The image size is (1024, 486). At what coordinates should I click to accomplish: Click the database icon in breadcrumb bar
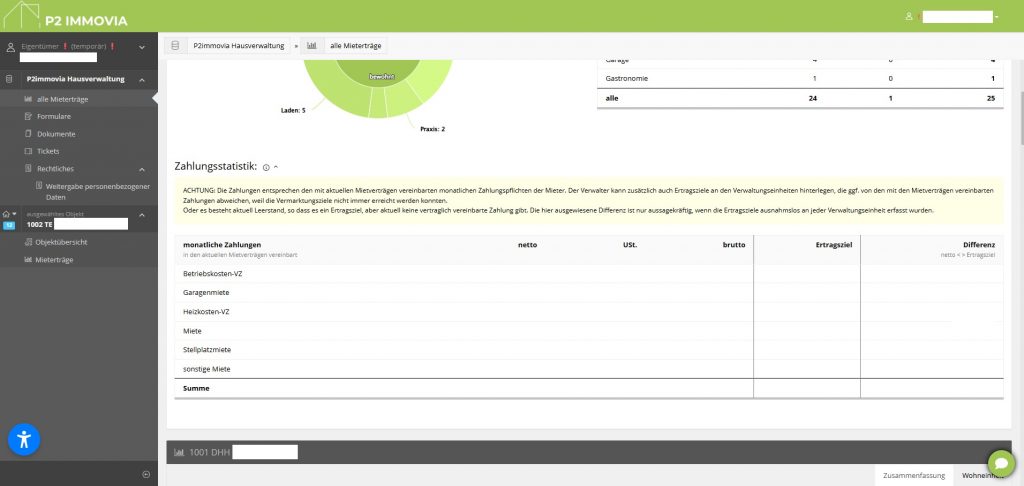(176, 46)
